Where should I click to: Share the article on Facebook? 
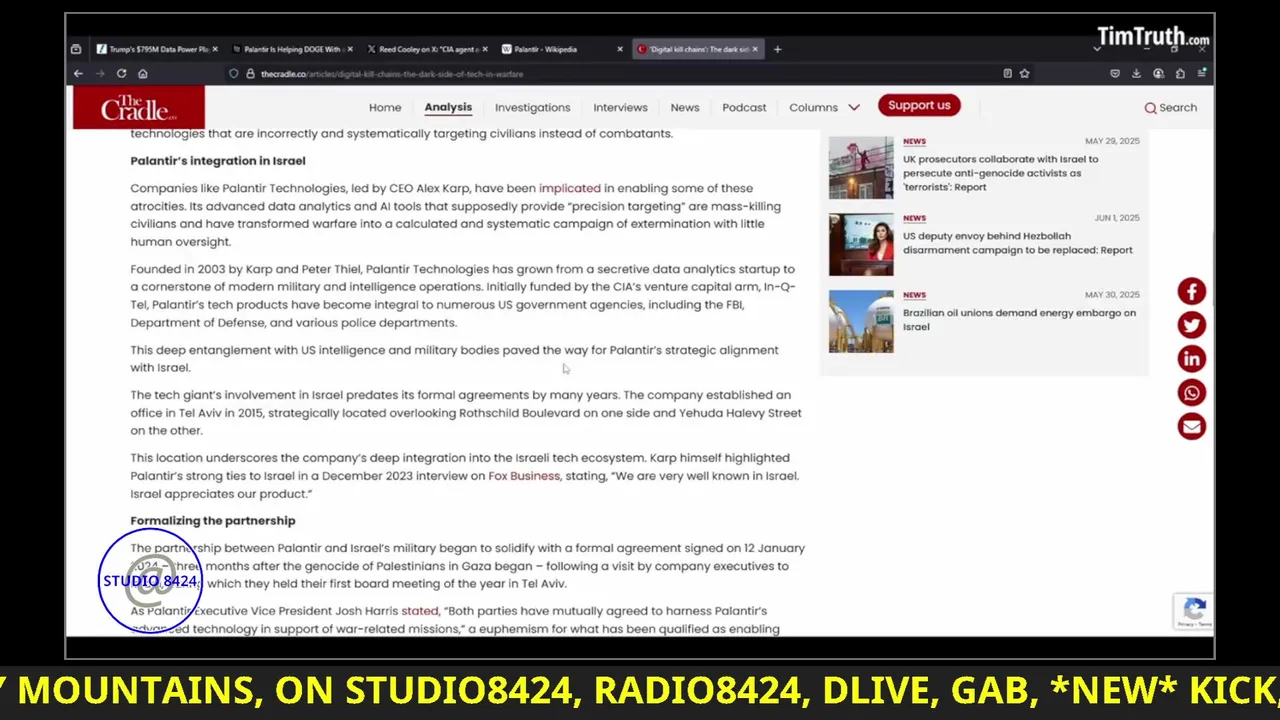click(1191, 291)
